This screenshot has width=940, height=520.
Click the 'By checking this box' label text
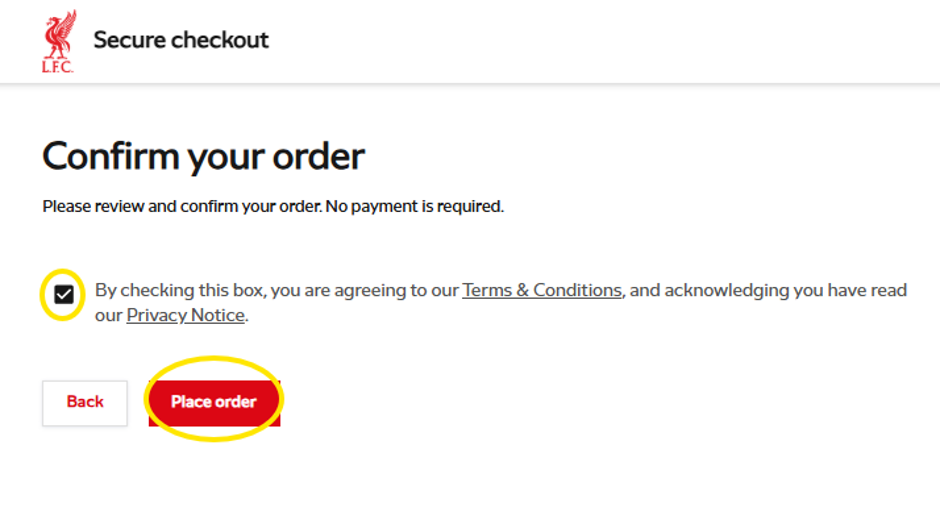click(179, 290)
